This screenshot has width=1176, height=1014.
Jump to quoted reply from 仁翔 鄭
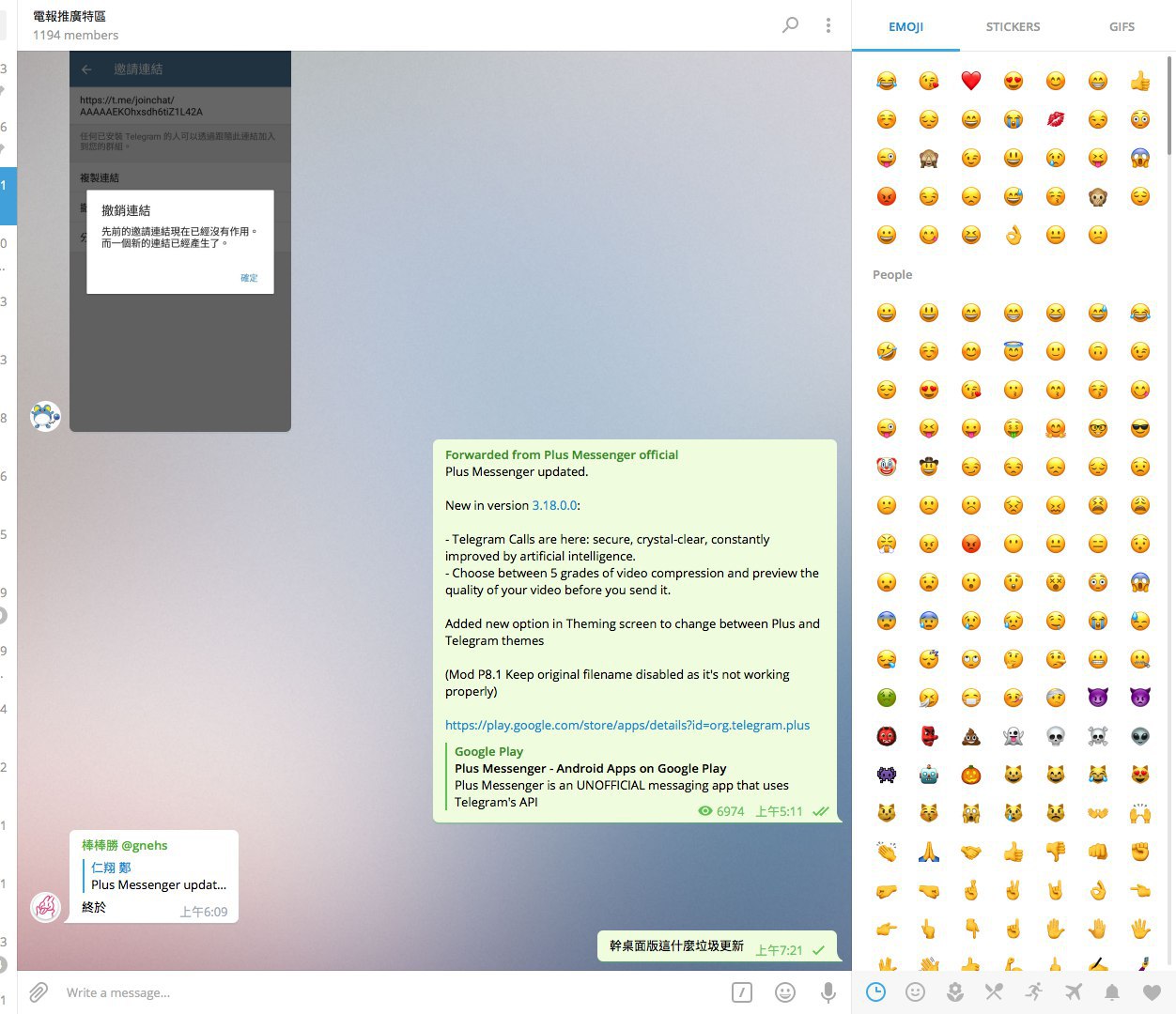click(155, 876)
